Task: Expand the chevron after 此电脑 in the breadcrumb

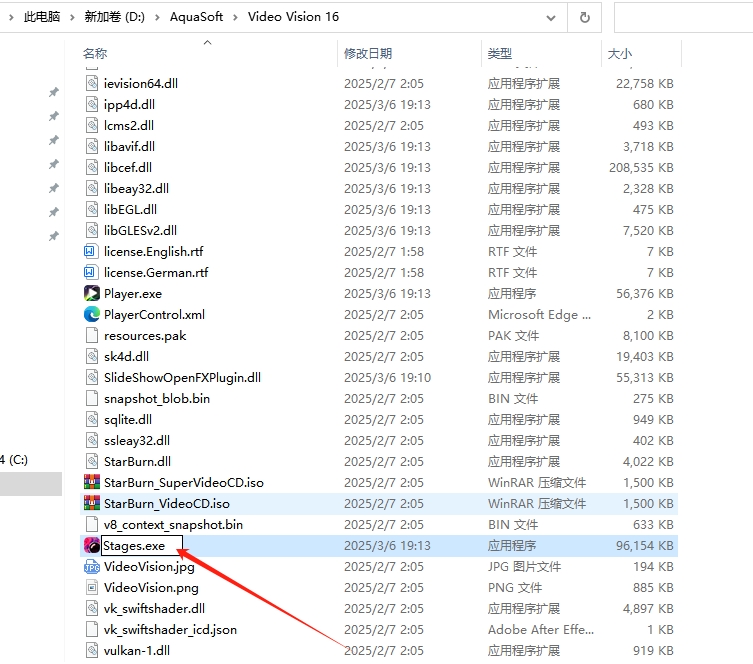Action: pyautogui.click(x=72, y=17)
